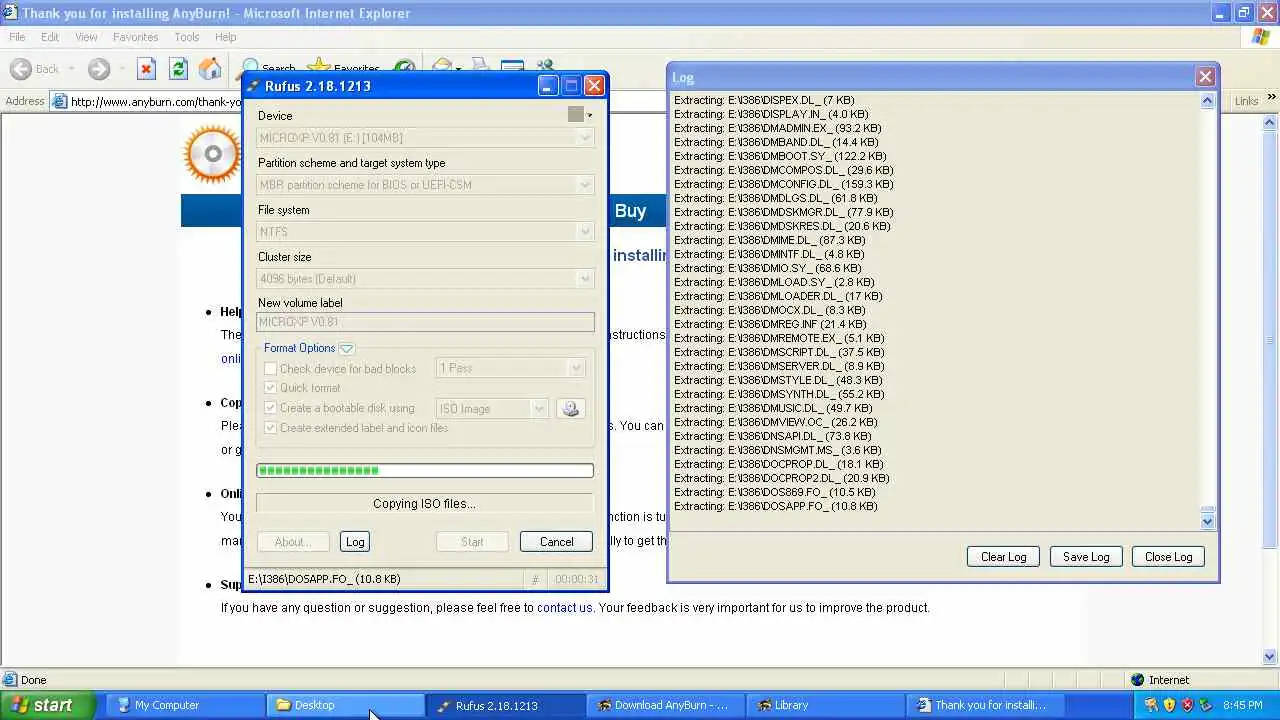This screenshot has height=720, width=1280.
Task: Toggle Create a bootable disk using checkbox
Action: point(270,408)
